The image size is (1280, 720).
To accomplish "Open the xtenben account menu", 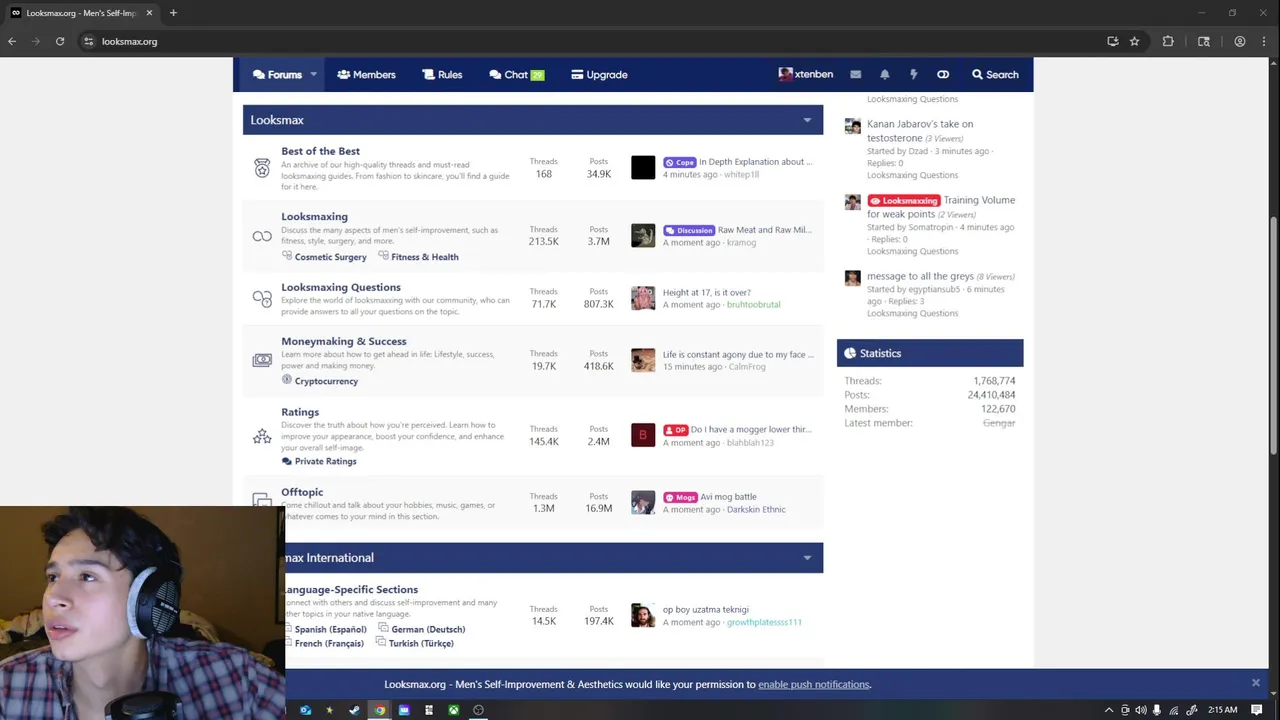I will click(x=806, y=74).
